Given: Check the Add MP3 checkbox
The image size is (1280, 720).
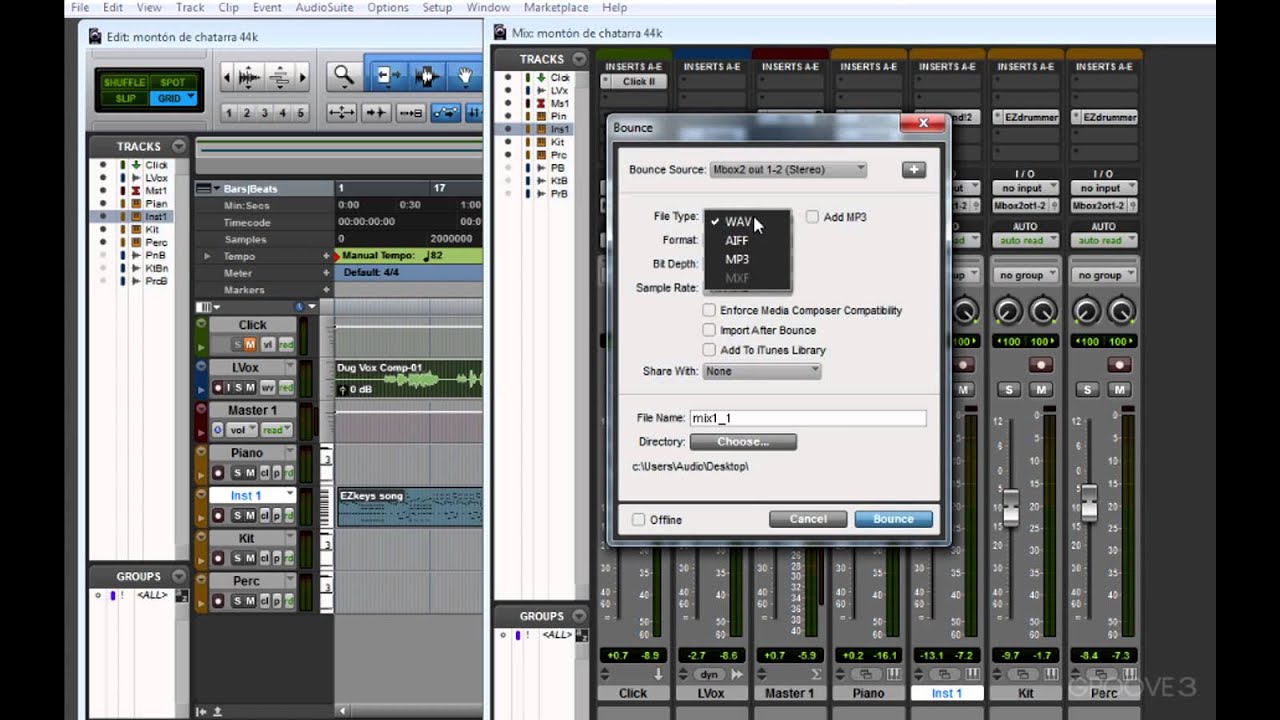Looking at the screenshot, I should (812, 217).
